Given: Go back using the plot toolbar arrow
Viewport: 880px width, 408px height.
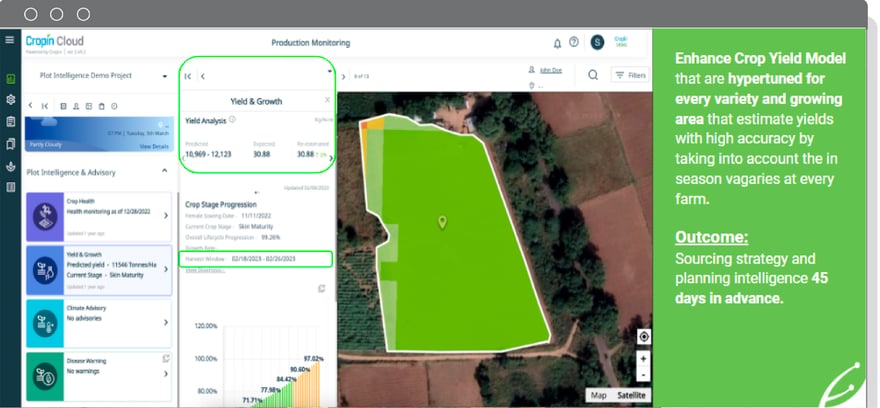Looking at the screenshot, I should click(x=30, y=106).
